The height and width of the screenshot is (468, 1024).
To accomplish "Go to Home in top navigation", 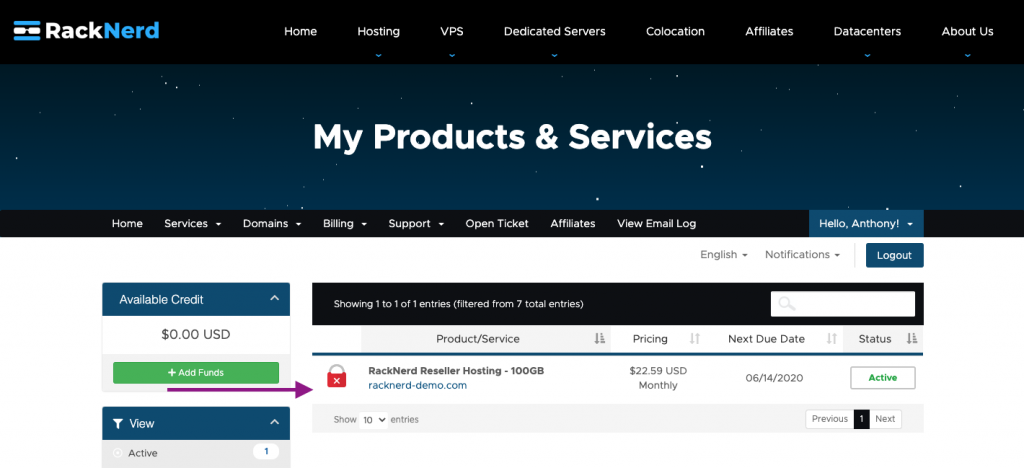I will point(300,31).
